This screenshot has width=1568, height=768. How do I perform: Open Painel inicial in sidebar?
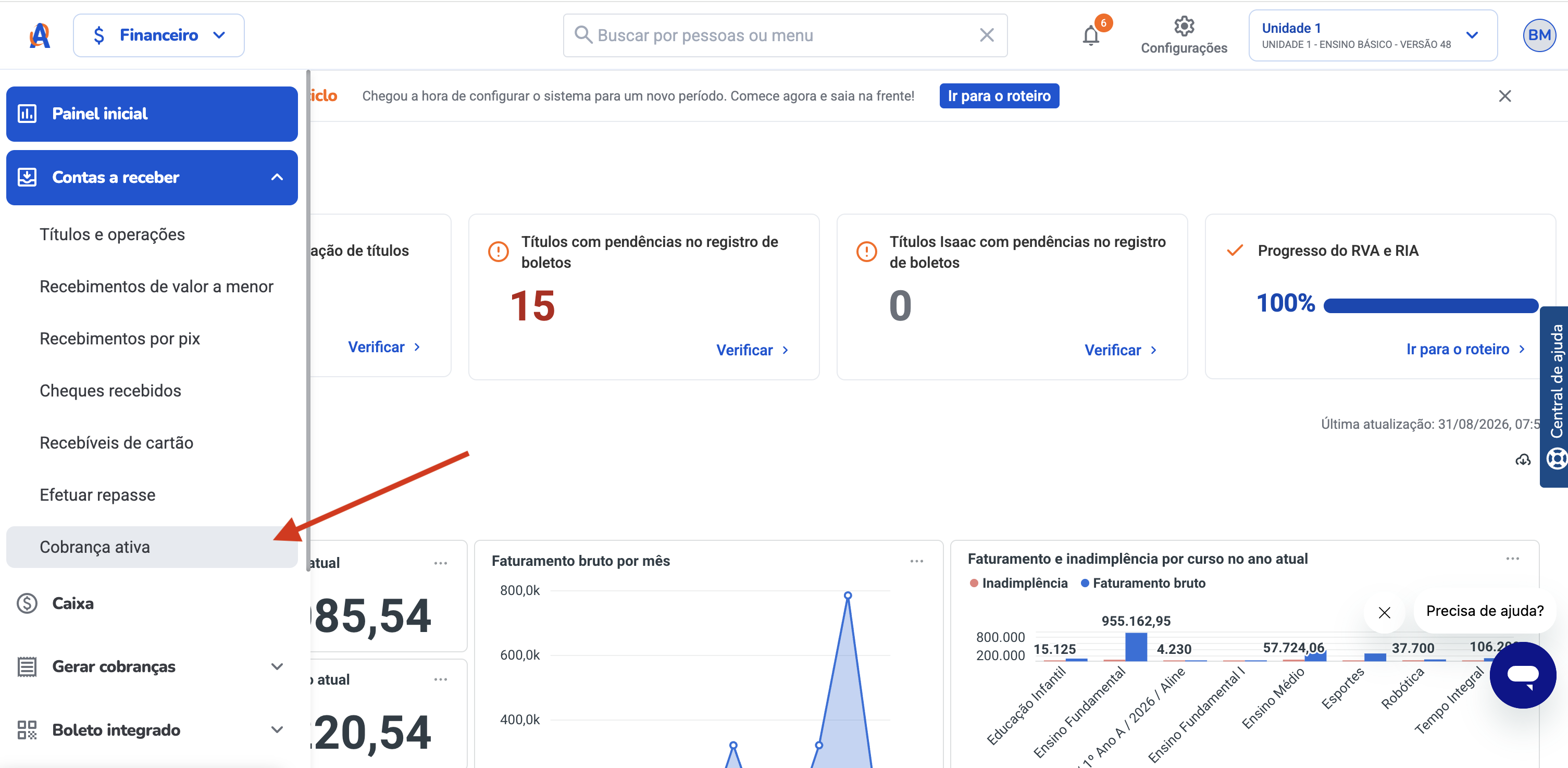[x=152, y=114]
